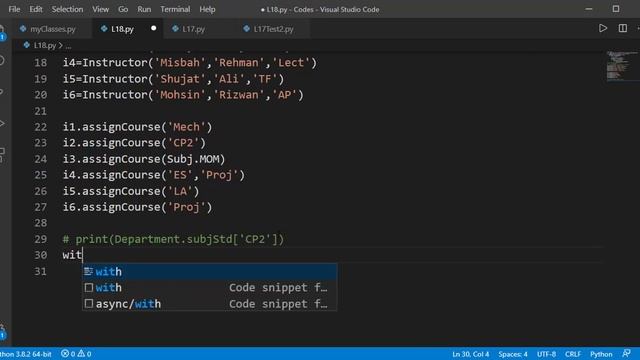This screenshot has height=360, width=640.
Task: Click the i3.assignCourse(Subj.MOM) line
Action: pos(144,159)
